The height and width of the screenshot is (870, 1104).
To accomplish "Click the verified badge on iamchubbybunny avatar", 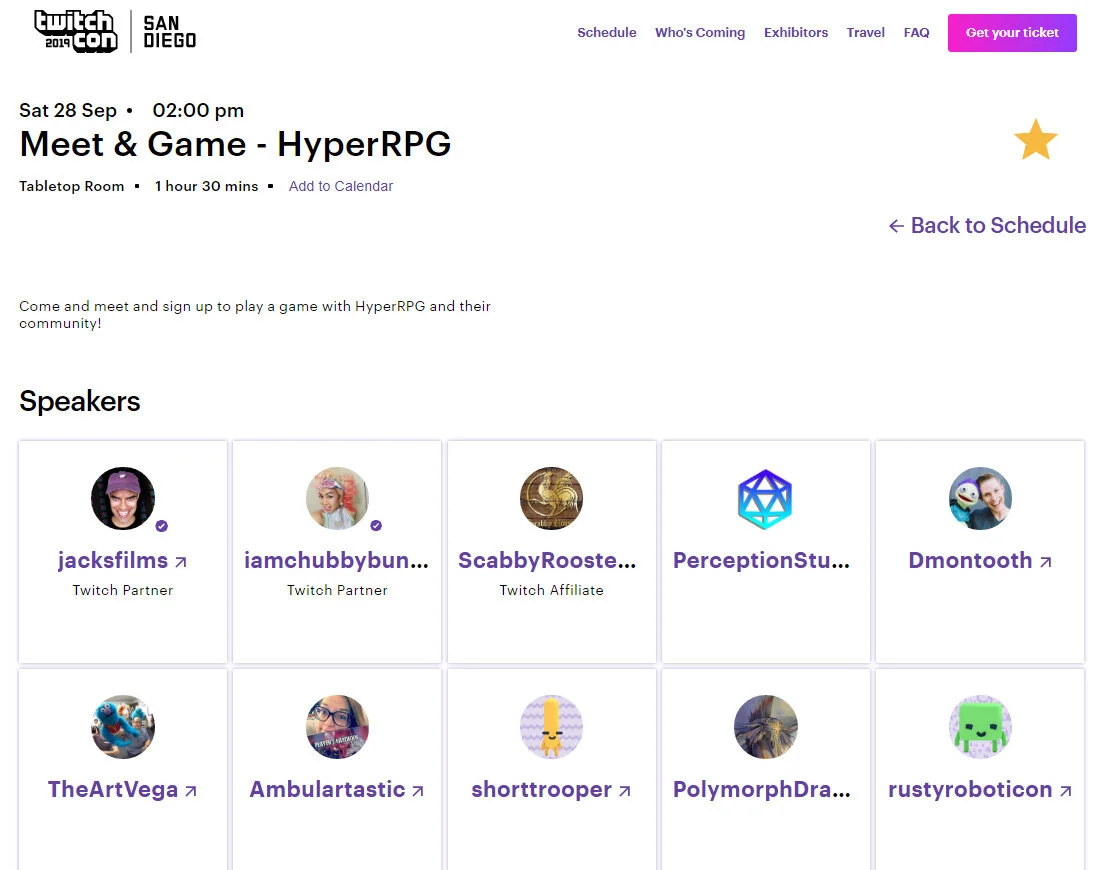I will (376, 525).
